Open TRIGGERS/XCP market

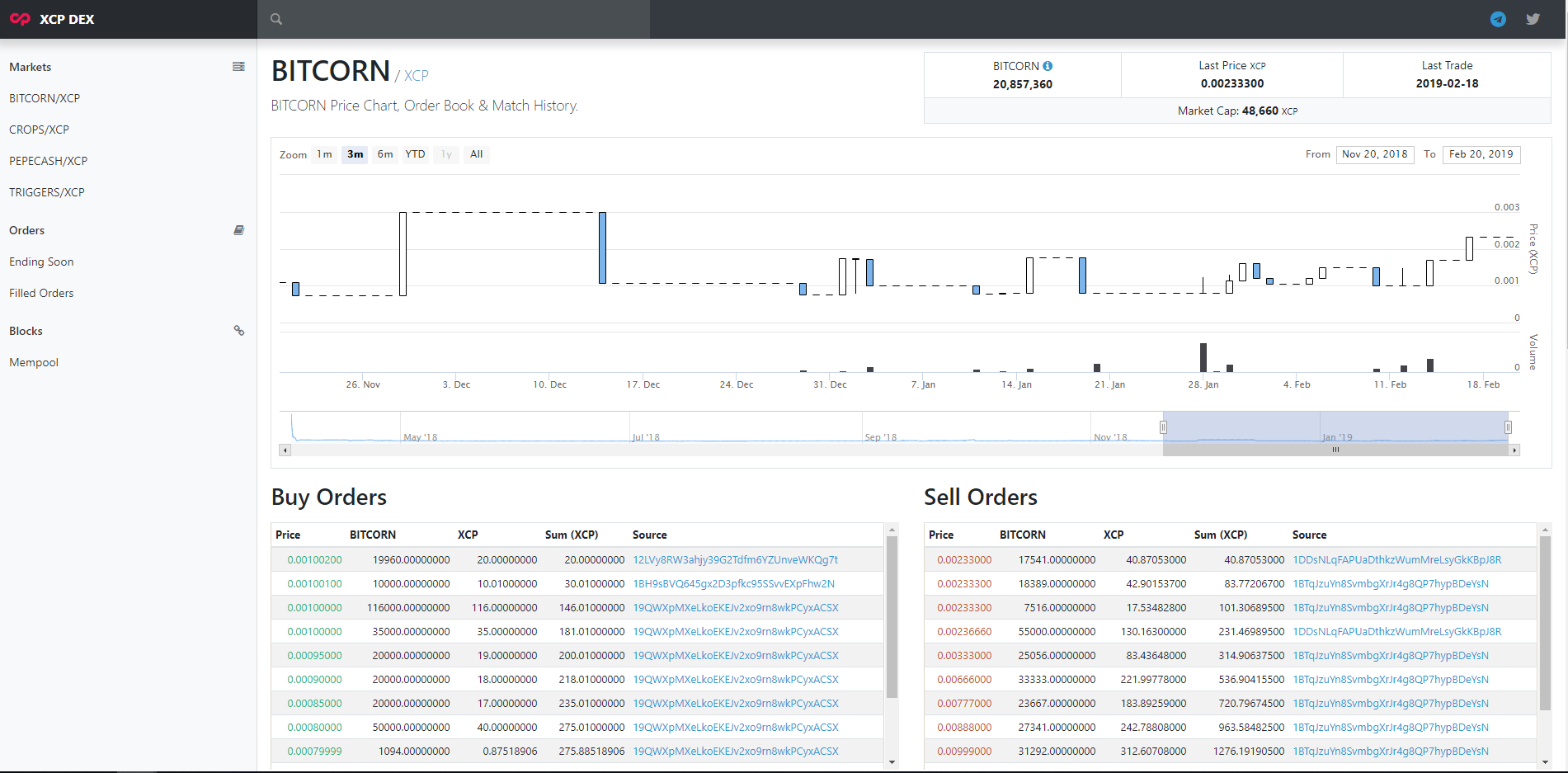point(47,192)
